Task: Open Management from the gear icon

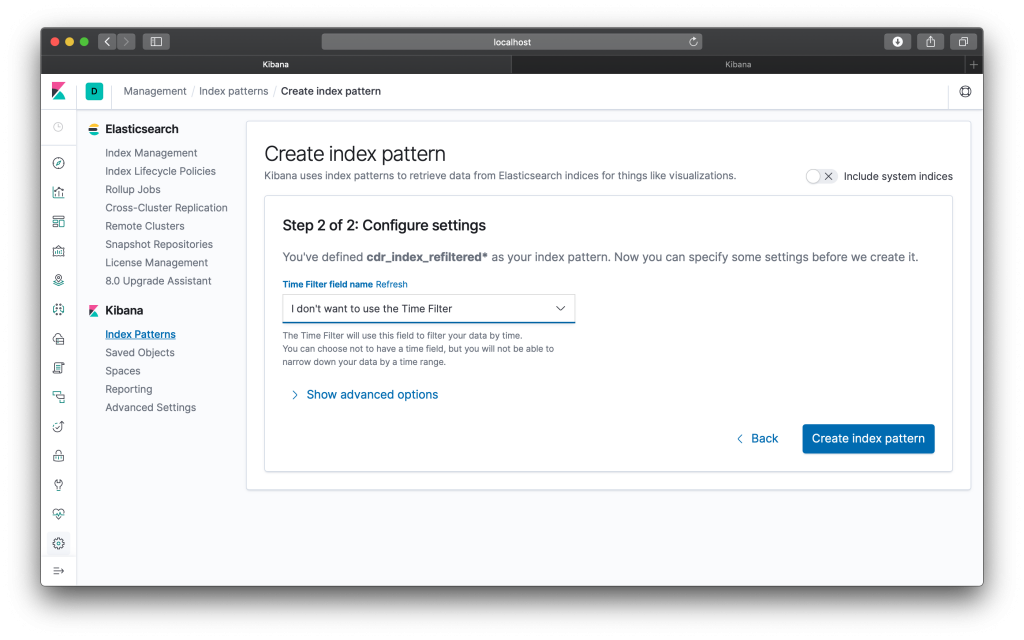Action: [59, 543]
